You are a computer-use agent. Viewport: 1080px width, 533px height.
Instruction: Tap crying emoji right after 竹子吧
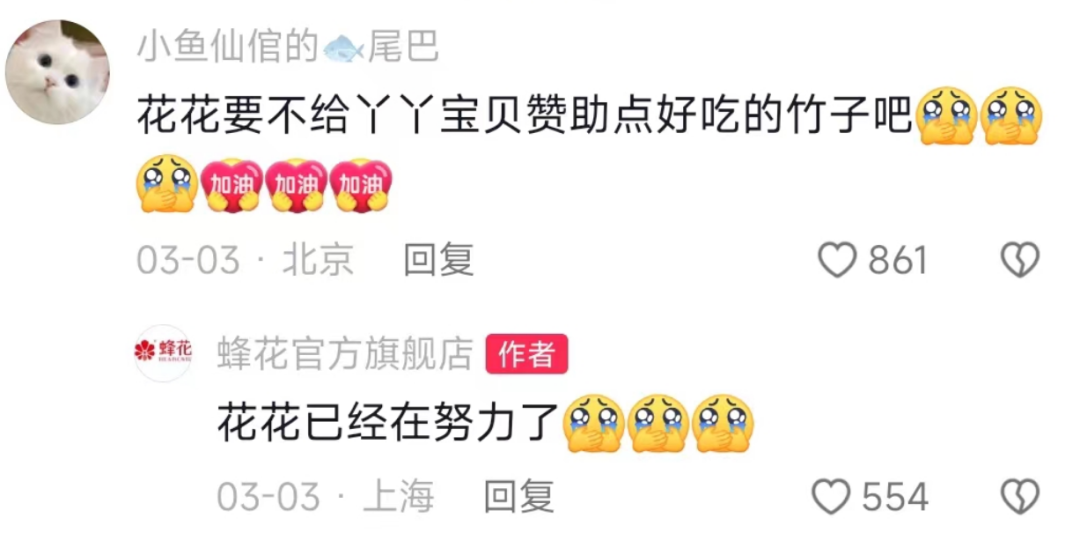pyautogui.click(x=949, y=114)
